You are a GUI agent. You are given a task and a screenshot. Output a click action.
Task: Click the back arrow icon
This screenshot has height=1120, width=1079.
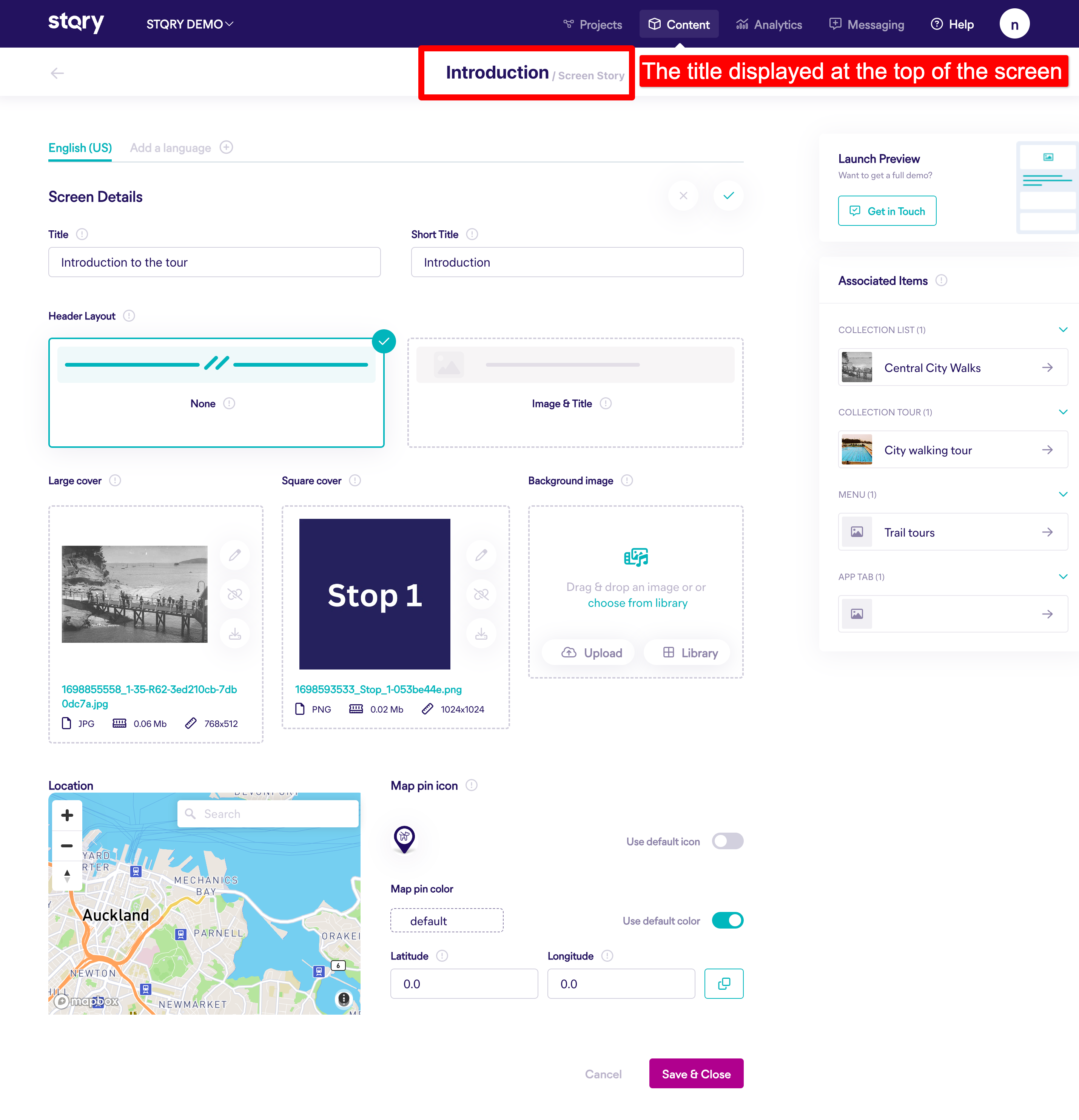[57, 73]
